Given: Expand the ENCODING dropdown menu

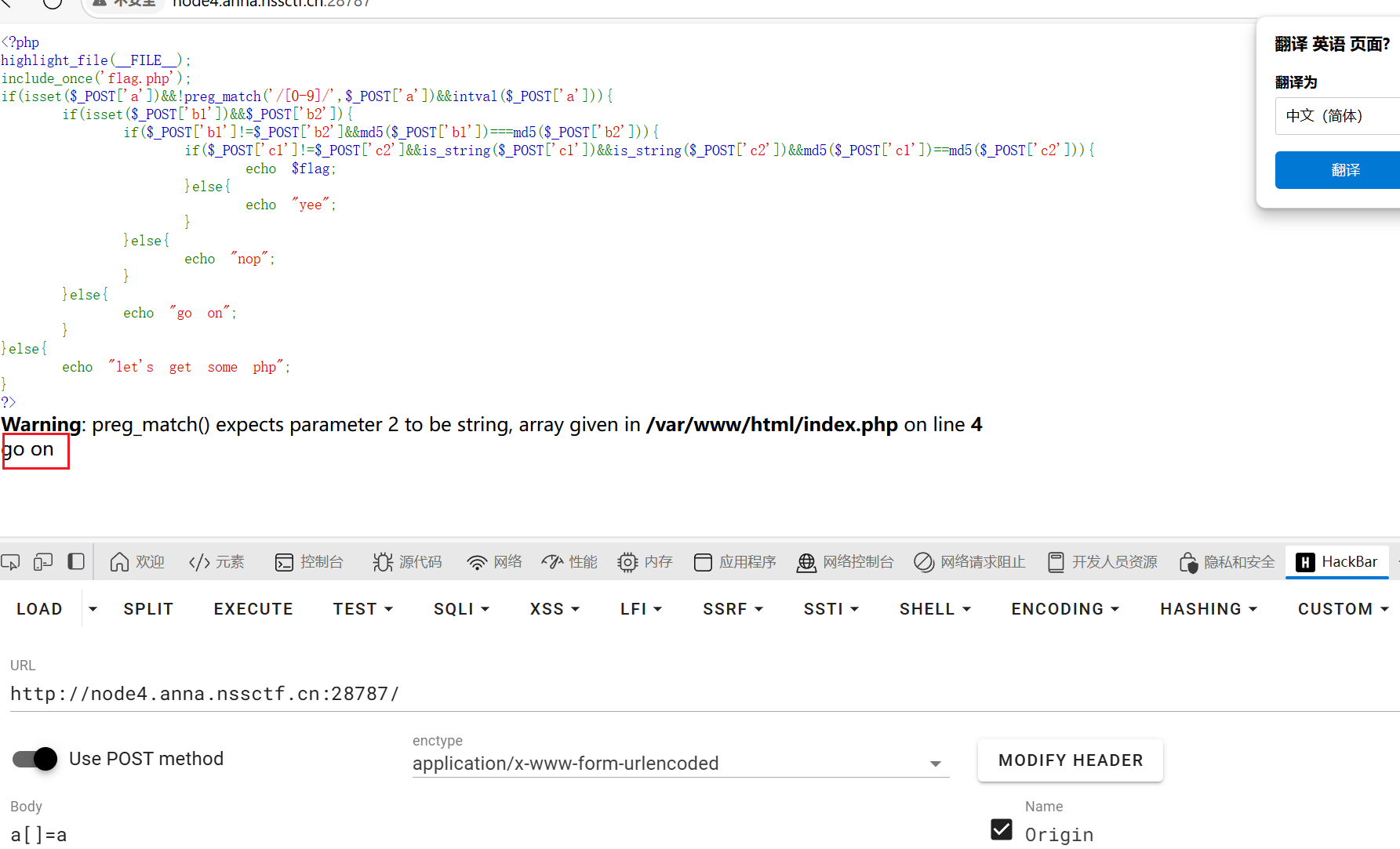Looking at the screenshot, I should pos(1064,609).
